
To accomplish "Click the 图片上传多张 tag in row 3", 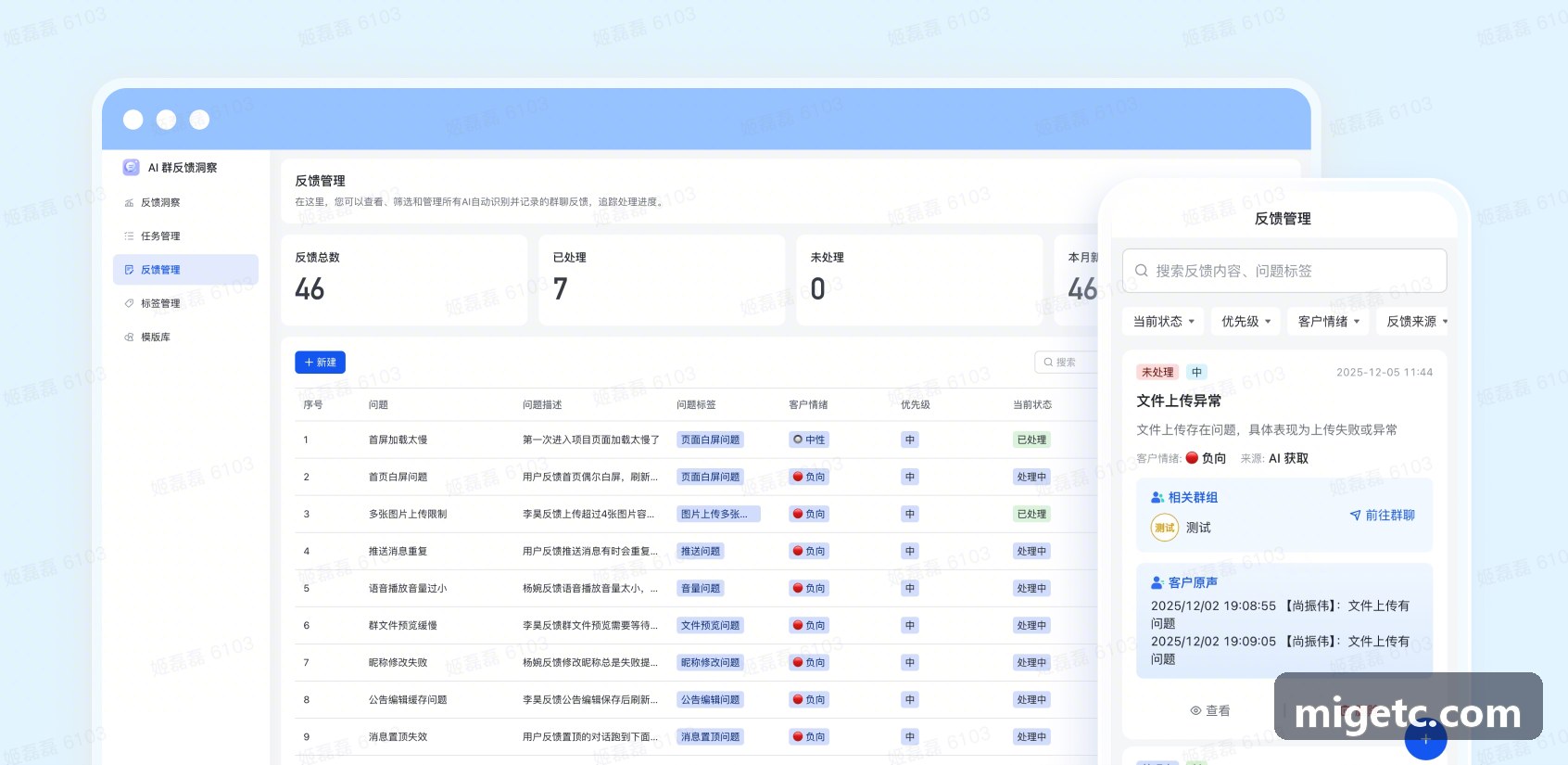I will [718, 514].
